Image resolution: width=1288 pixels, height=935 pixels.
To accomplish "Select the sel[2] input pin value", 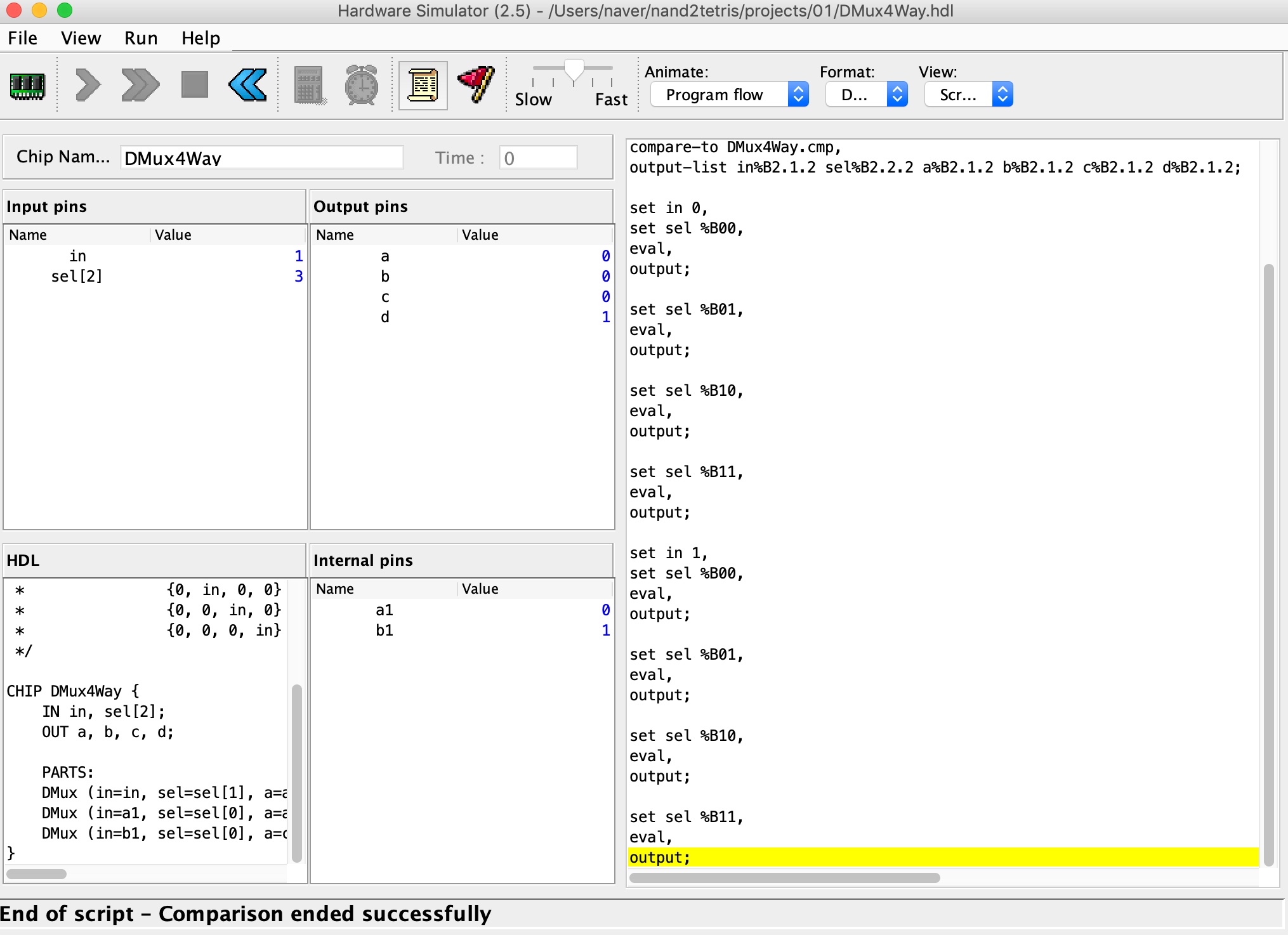I will (299, 277).
